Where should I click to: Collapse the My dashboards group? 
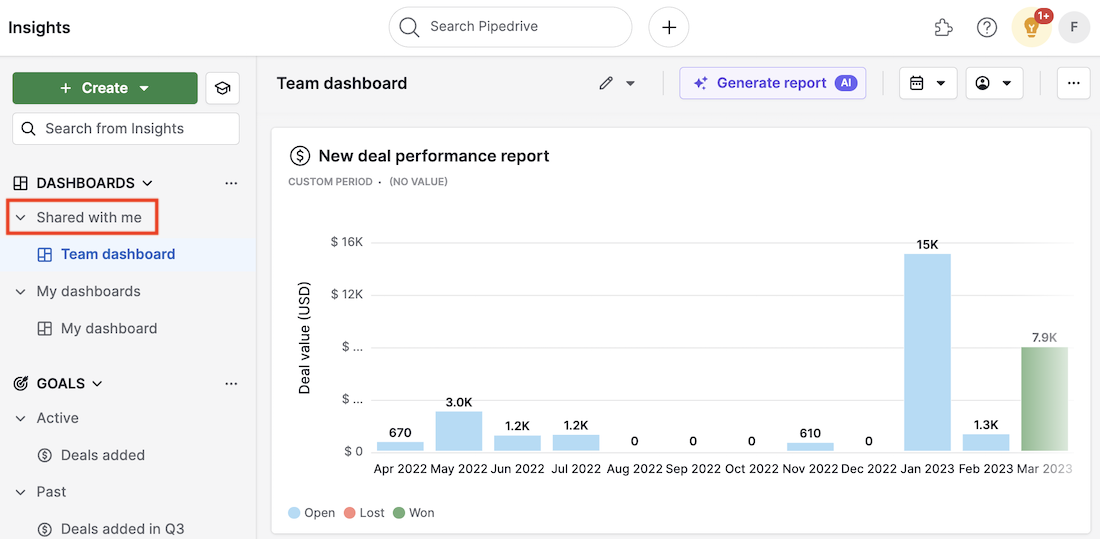tap(20, 291)
